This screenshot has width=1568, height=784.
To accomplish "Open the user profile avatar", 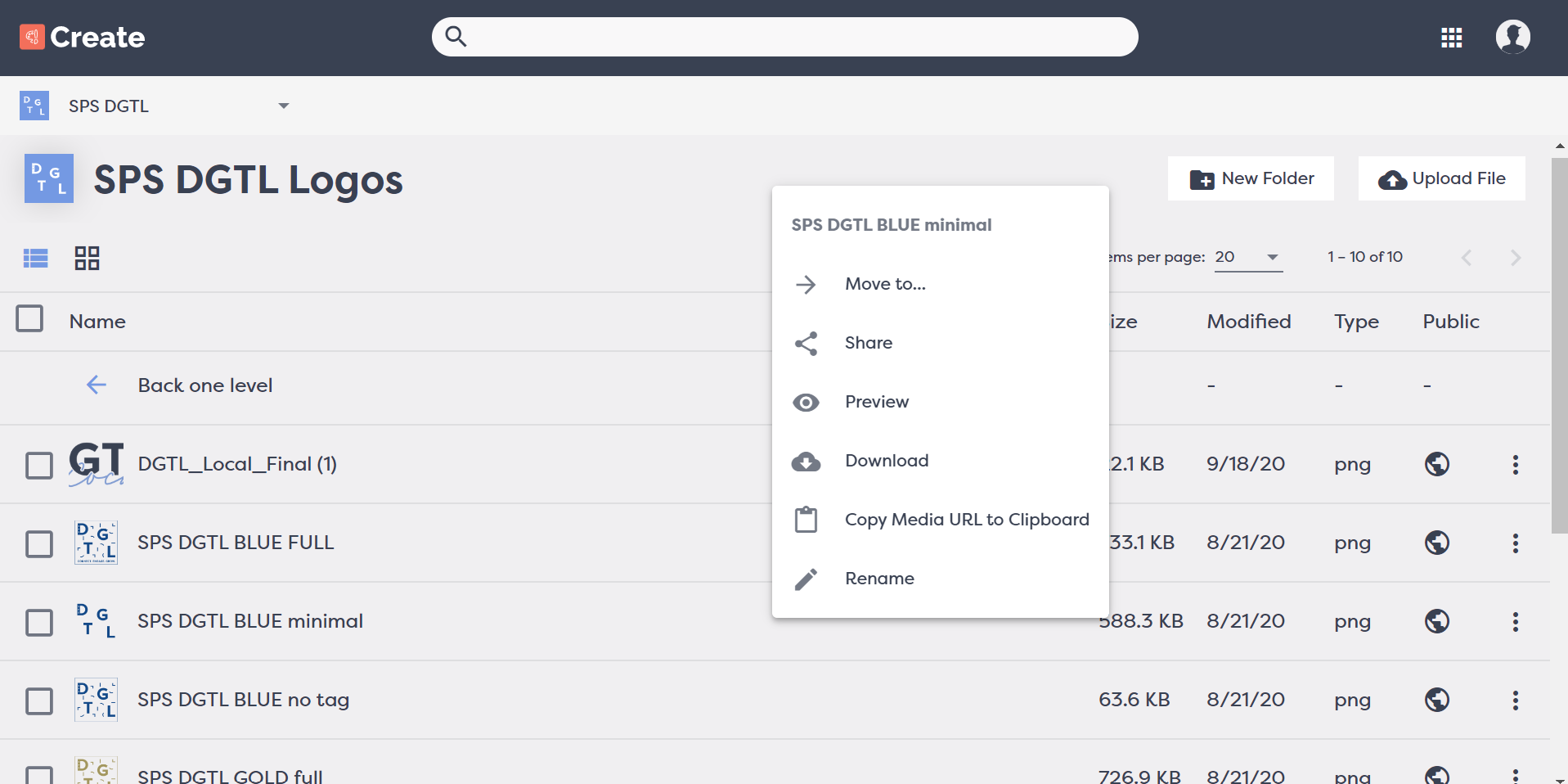I will pyautogui.click(x=1513, y=37).
